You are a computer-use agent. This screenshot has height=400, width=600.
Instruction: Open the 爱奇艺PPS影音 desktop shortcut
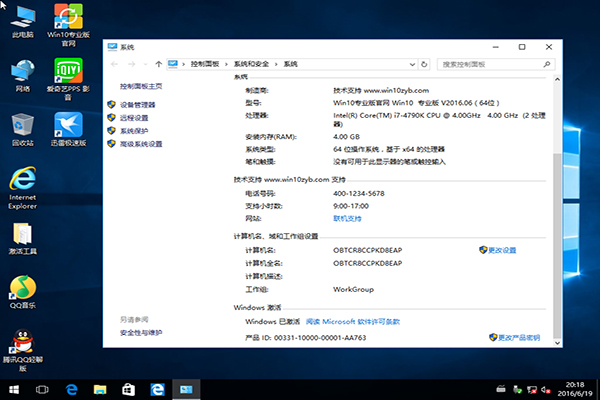click(x=68, y=72)
